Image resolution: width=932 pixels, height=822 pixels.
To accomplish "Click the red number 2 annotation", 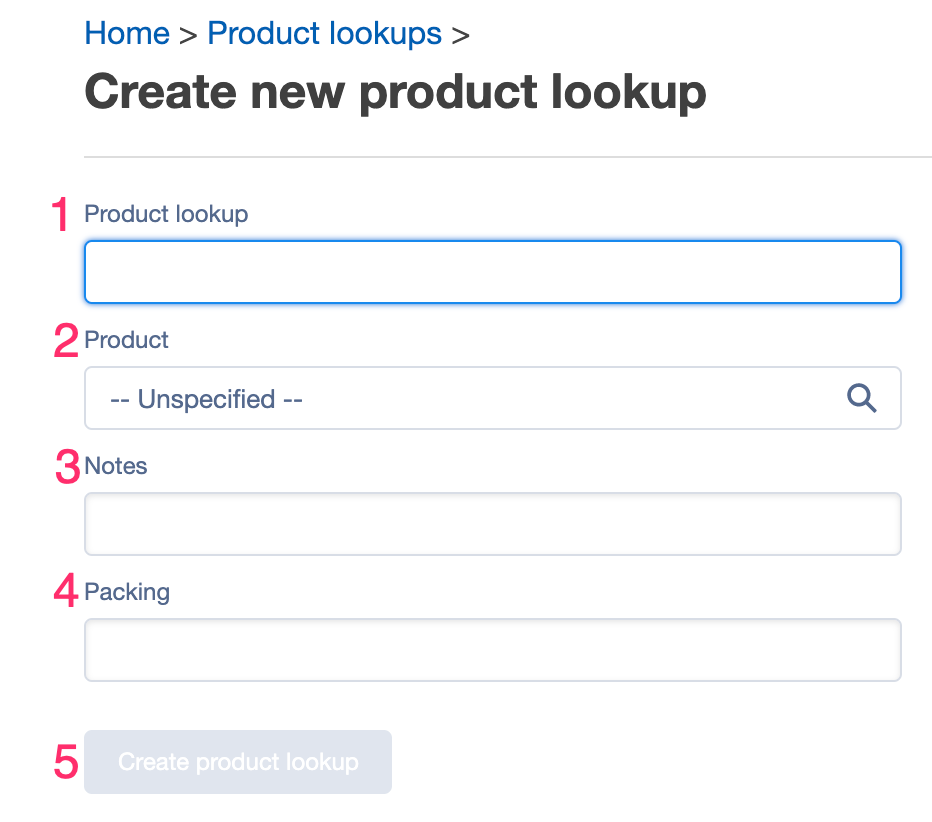I will tap(65, 340).
